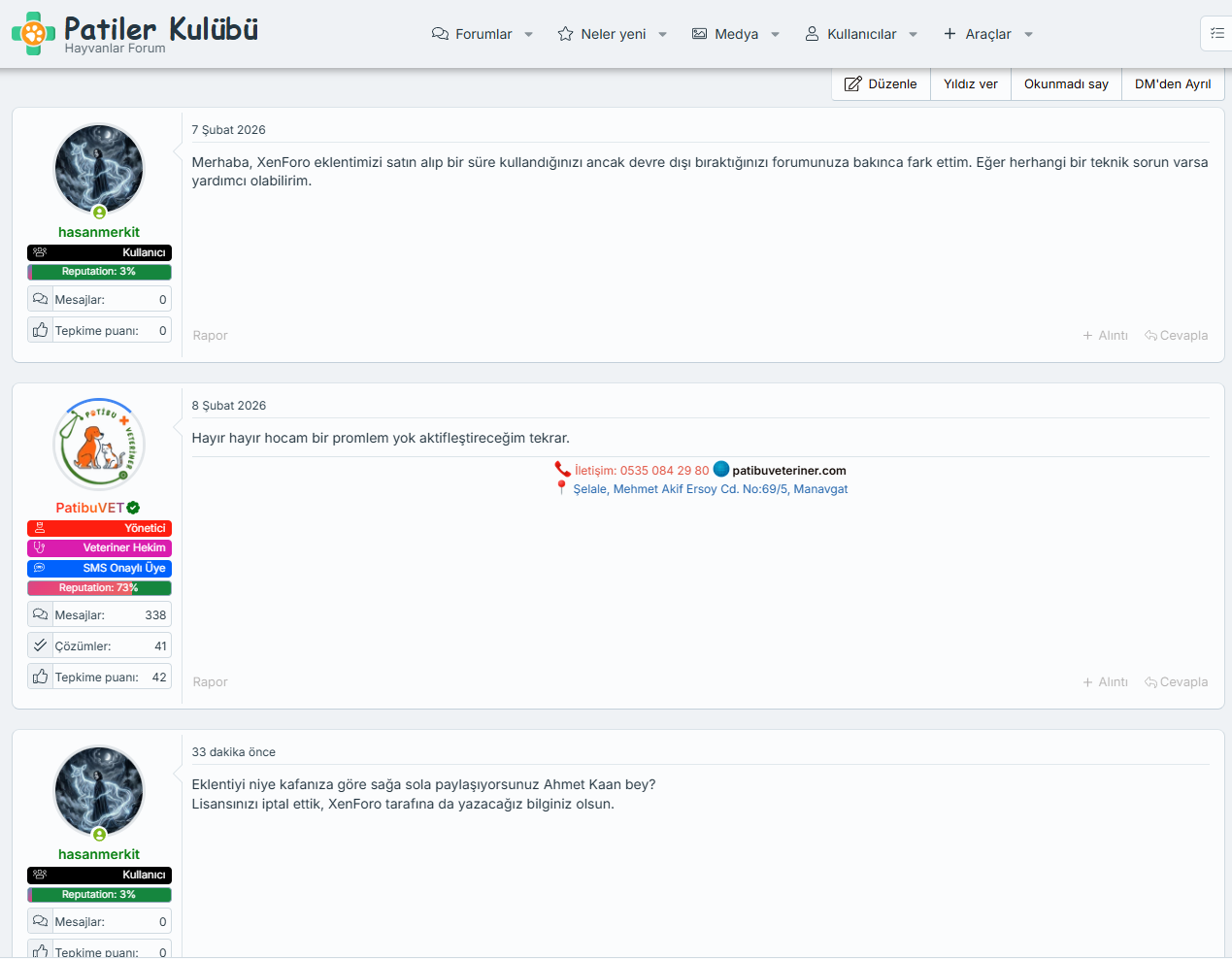Click the Reputation 73% bar
Viewport: 1232px width, 959px height.
click(x=99, y=588)
